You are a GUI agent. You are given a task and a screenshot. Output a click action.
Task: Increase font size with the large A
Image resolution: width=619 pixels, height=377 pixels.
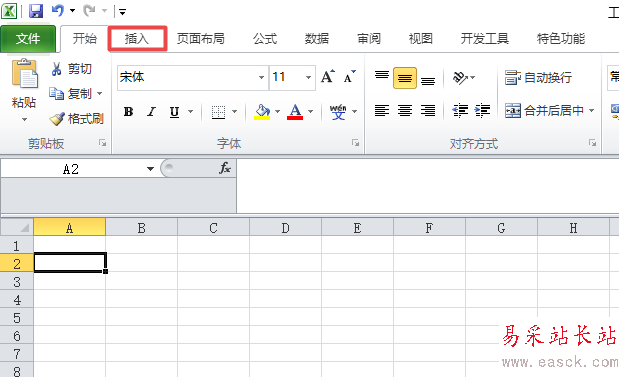click(328, 77)
